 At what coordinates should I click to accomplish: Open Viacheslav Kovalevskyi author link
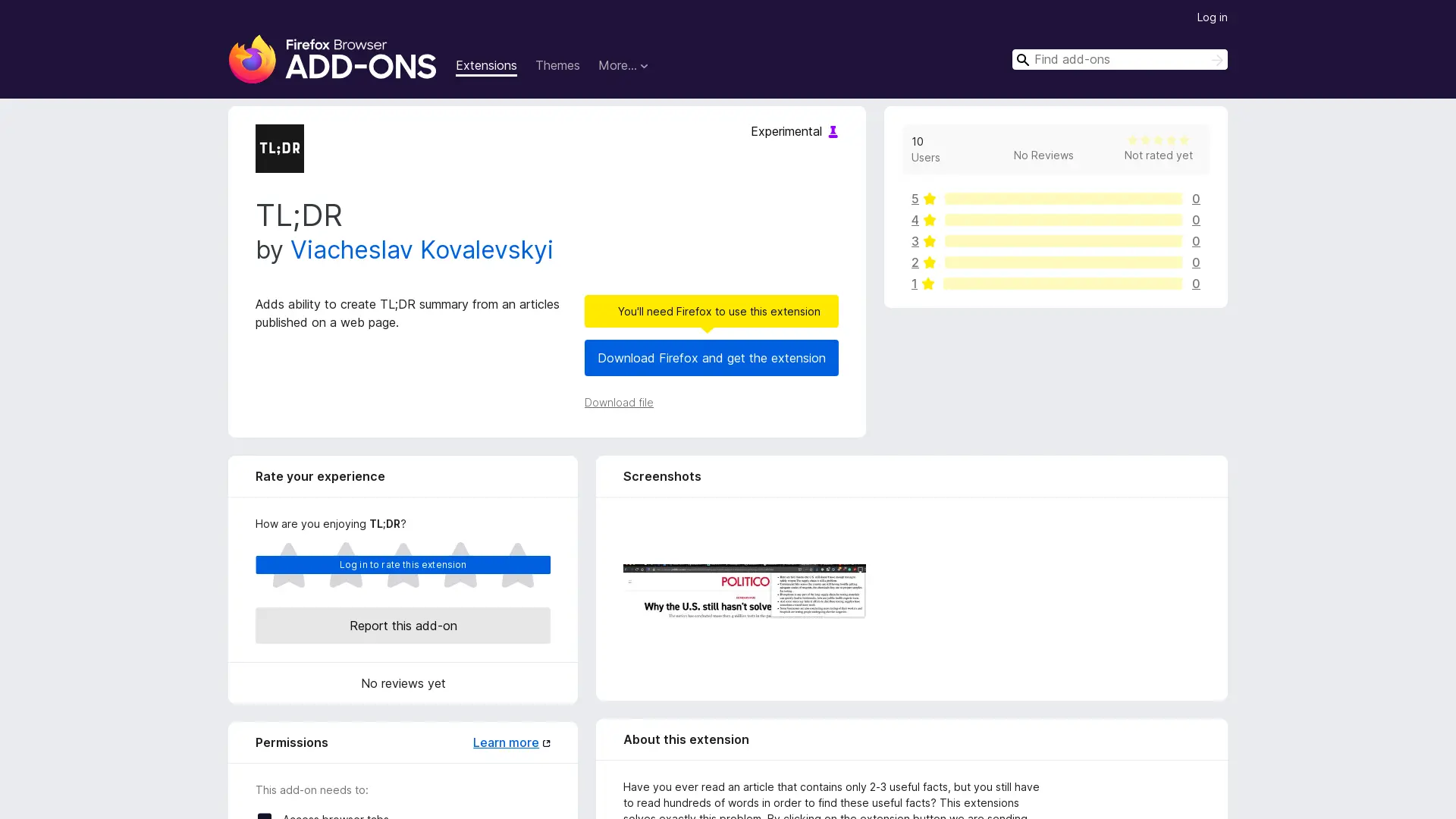[x=422, y=250]
